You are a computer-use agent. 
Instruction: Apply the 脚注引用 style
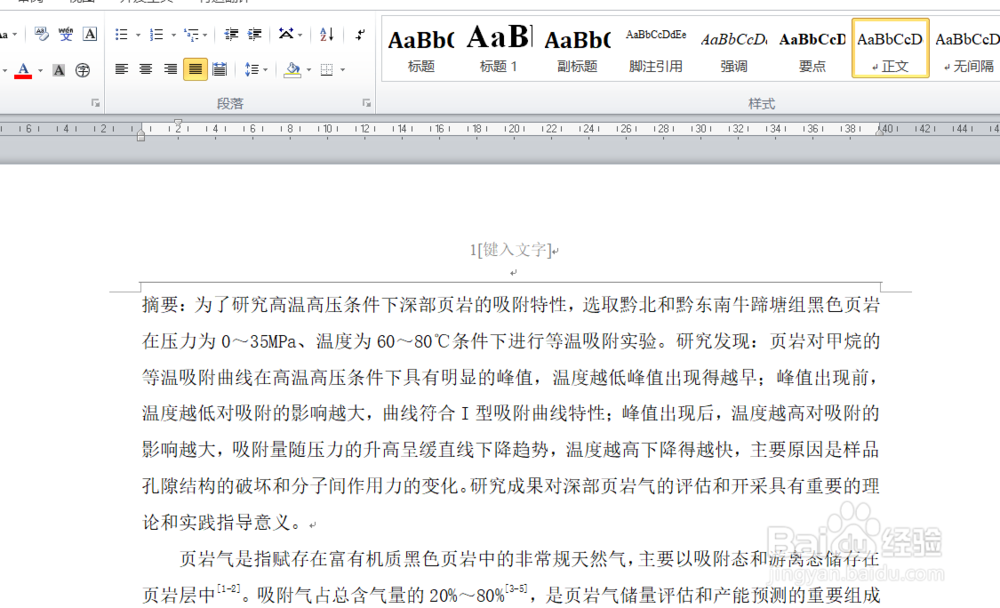656,50
